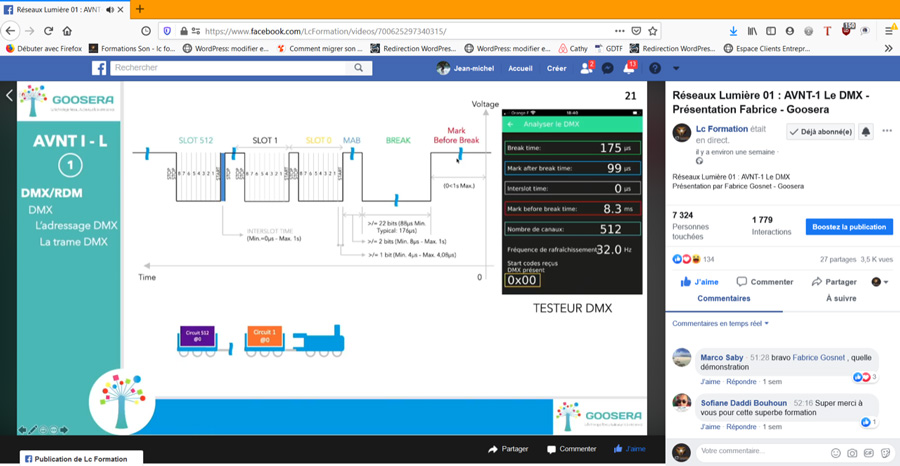Open the Firefox library icon
The height and width of the screenshot is (466, 900).
click(752, 31)
